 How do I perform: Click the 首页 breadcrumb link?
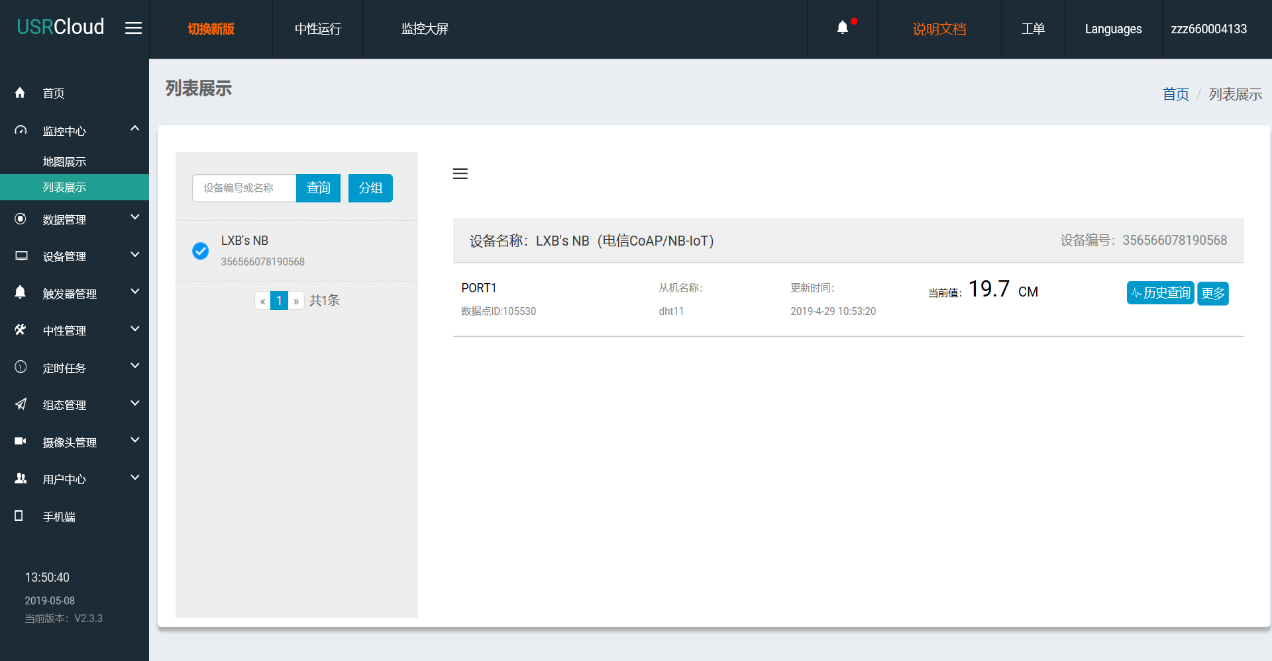pyautogui.click(x=1175, y=94)
